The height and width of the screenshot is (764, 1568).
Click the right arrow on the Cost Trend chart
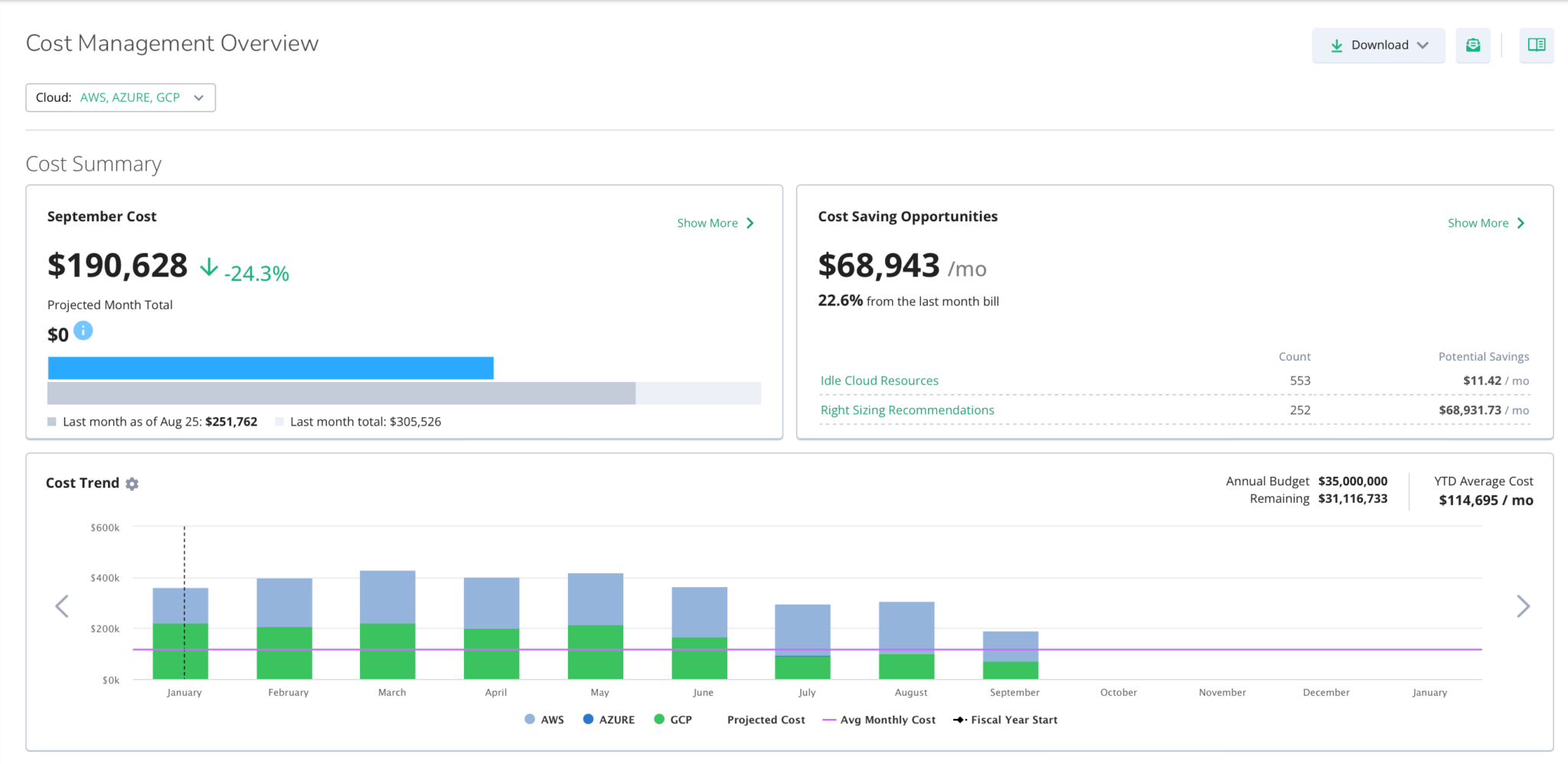pyautogui.click(x=1523, y=606)
